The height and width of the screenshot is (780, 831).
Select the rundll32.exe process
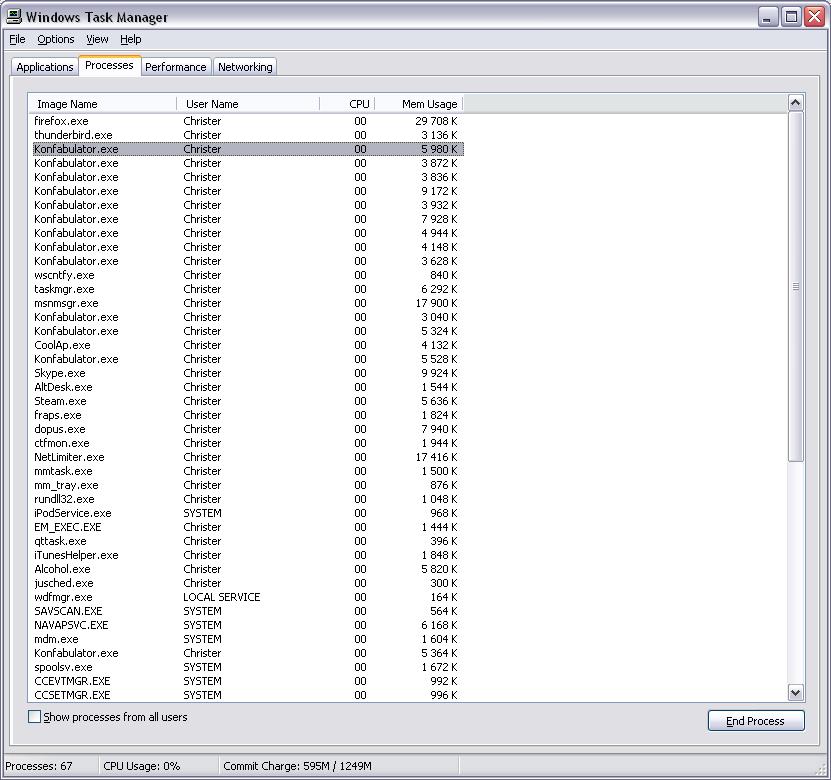point(248,499)
